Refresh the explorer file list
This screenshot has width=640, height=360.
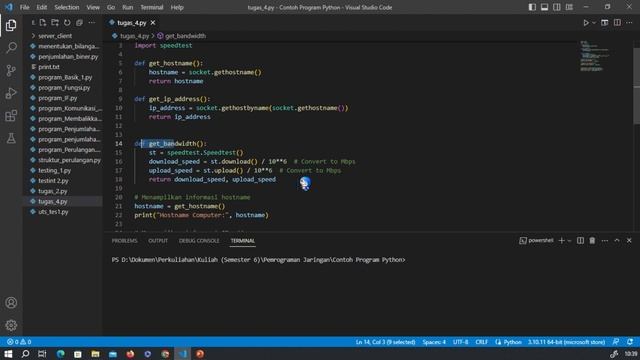[x=67, y=23]
